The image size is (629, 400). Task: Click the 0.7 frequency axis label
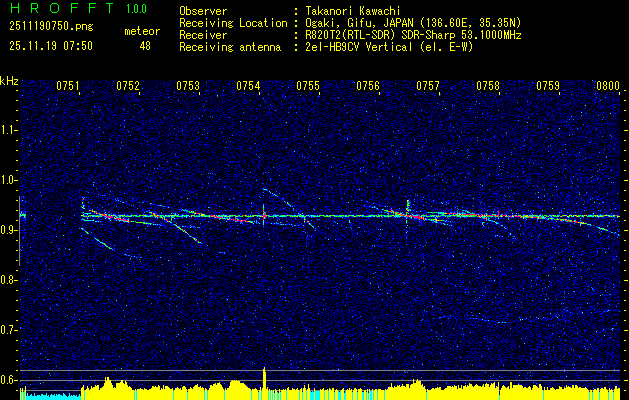9,330
